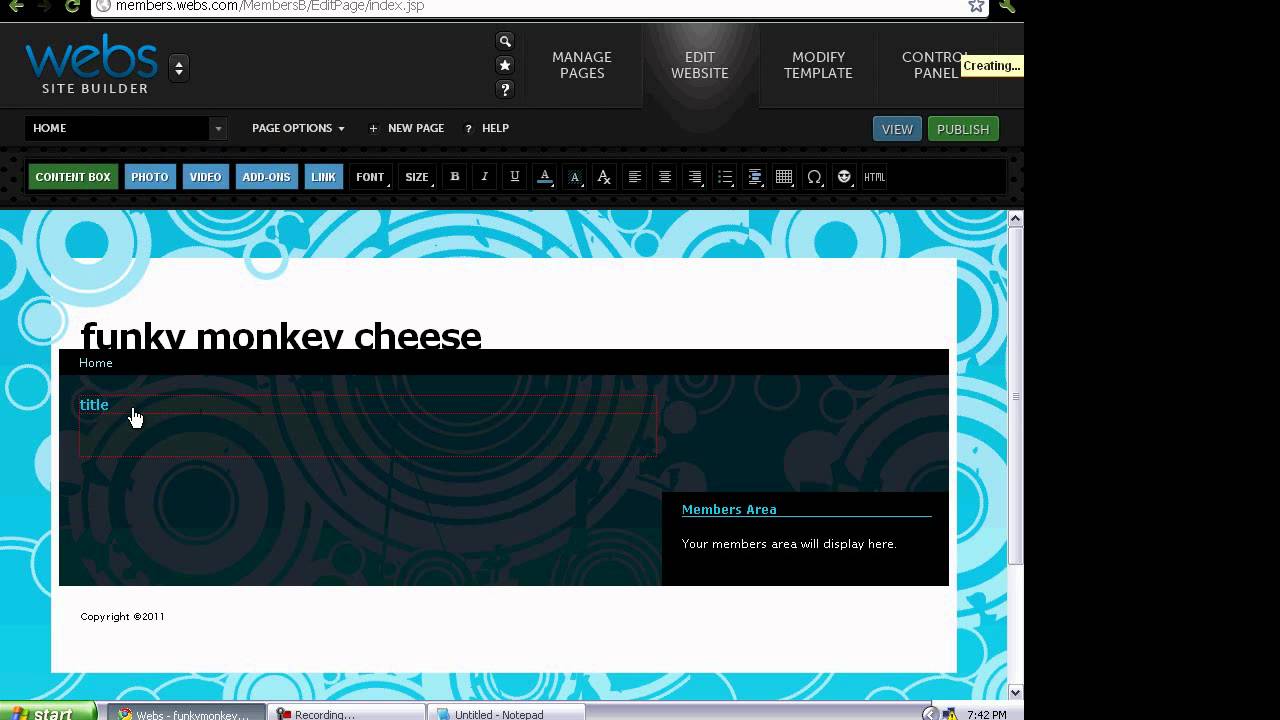Expand hidden system tray icons arrow

click(930, 714)
